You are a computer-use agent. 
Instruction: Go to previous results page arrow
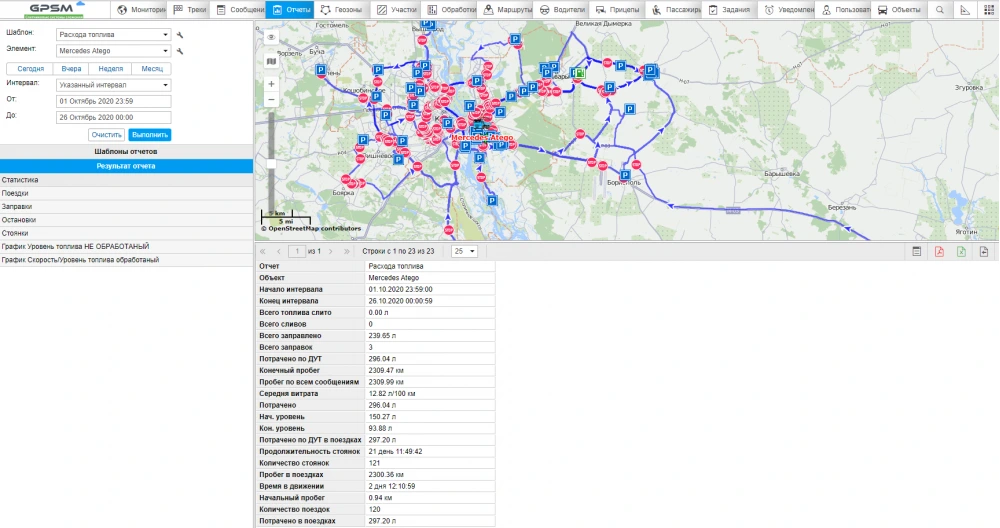[279, 251]
